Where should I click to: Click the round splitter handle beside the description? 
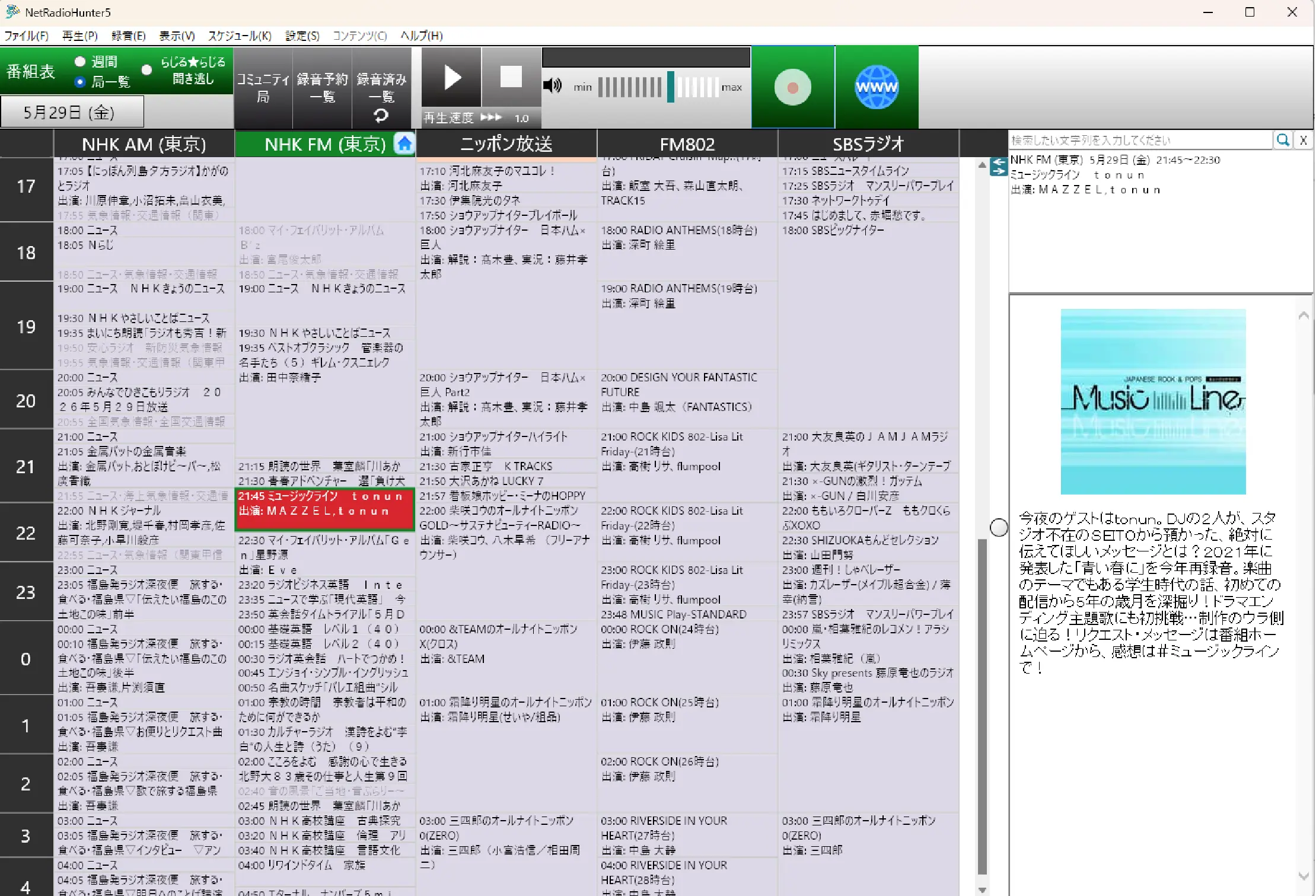(x=999, y=527)
